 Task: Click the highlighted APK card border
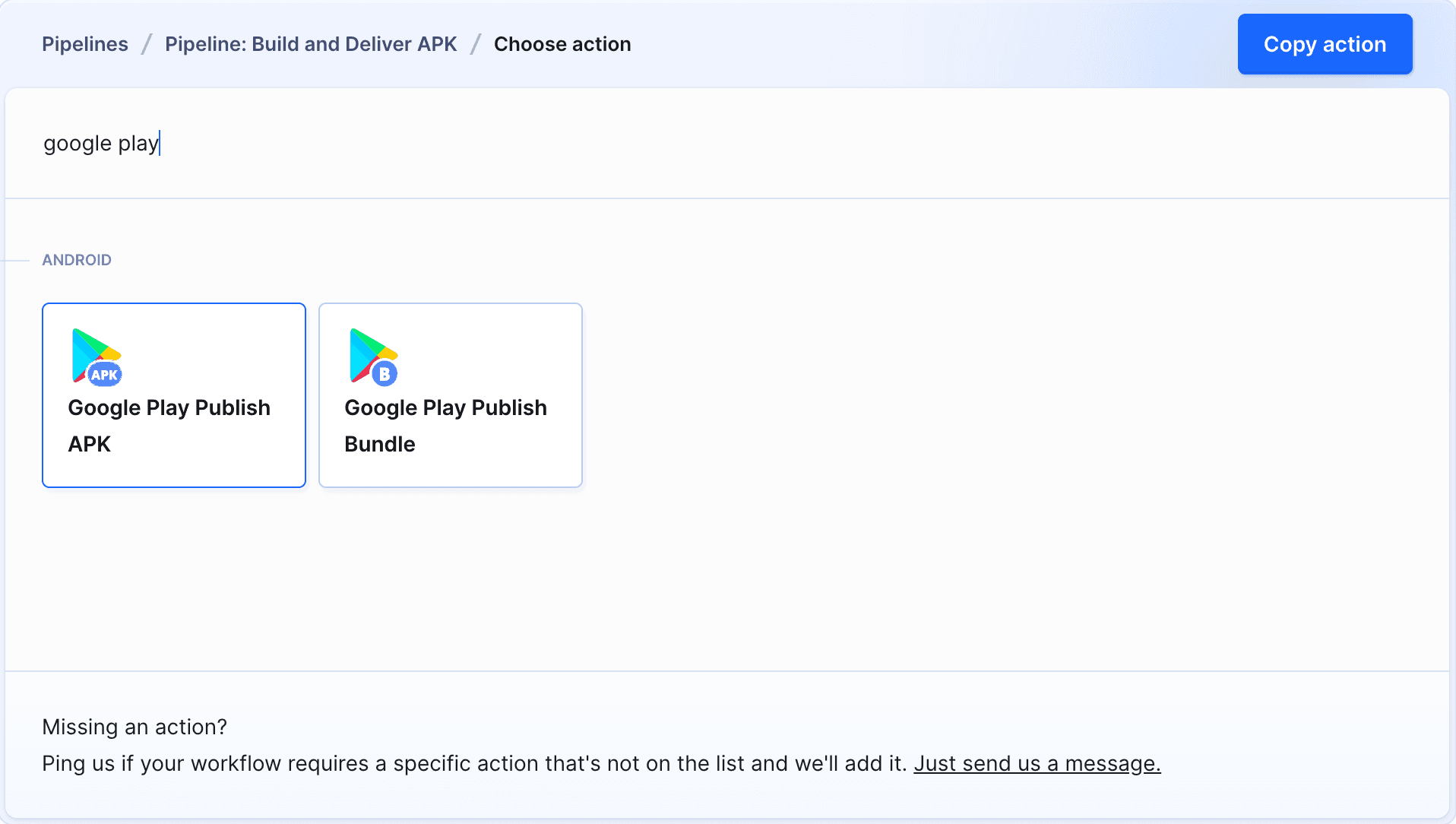[173, 304]
